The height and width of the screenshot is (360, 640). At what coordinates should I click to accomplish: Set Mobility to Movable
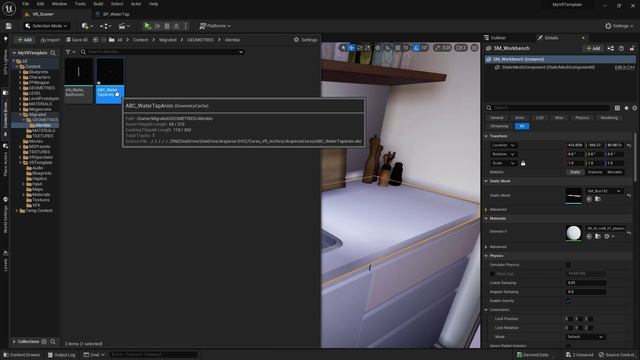[x=614, y=172]
